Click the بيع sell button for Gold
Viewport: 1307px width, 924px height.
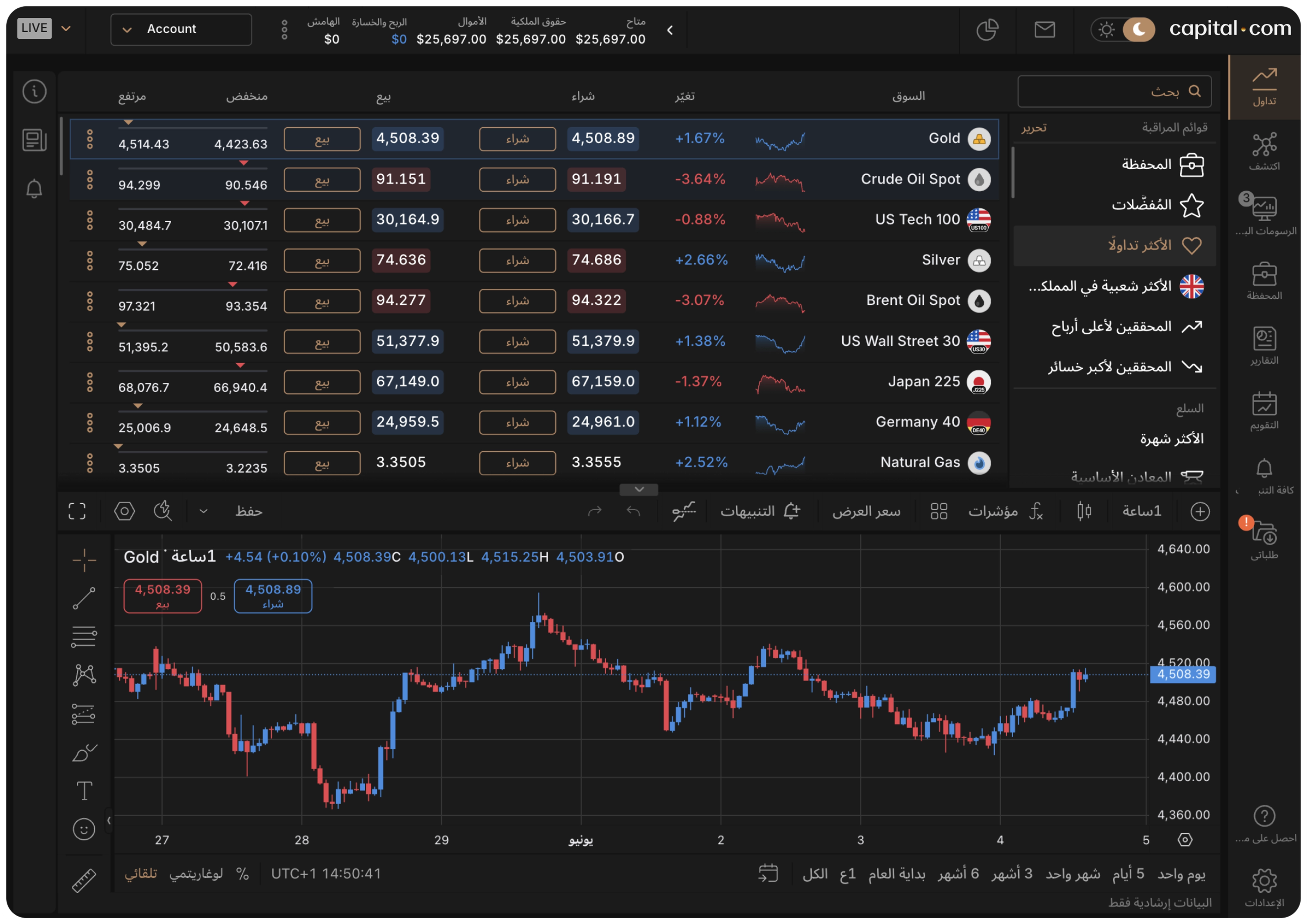tap(322, 139)
